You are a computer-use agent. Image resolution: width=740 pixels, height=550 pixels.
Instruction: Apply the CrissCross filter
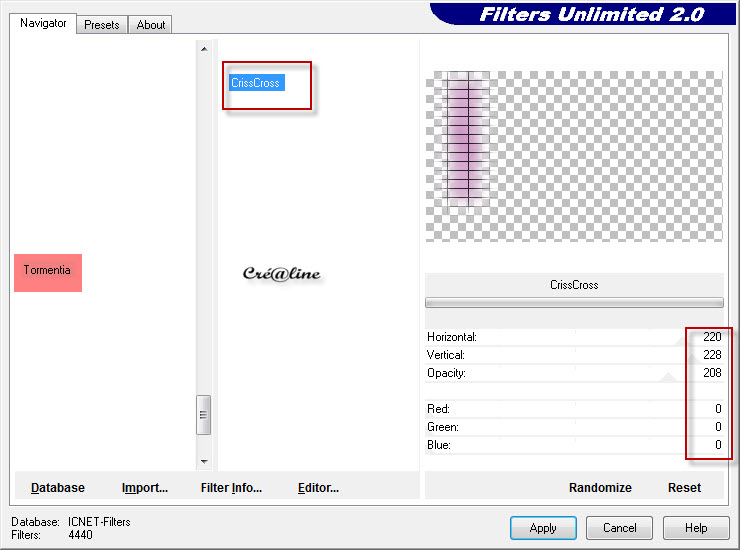point(543,528)
